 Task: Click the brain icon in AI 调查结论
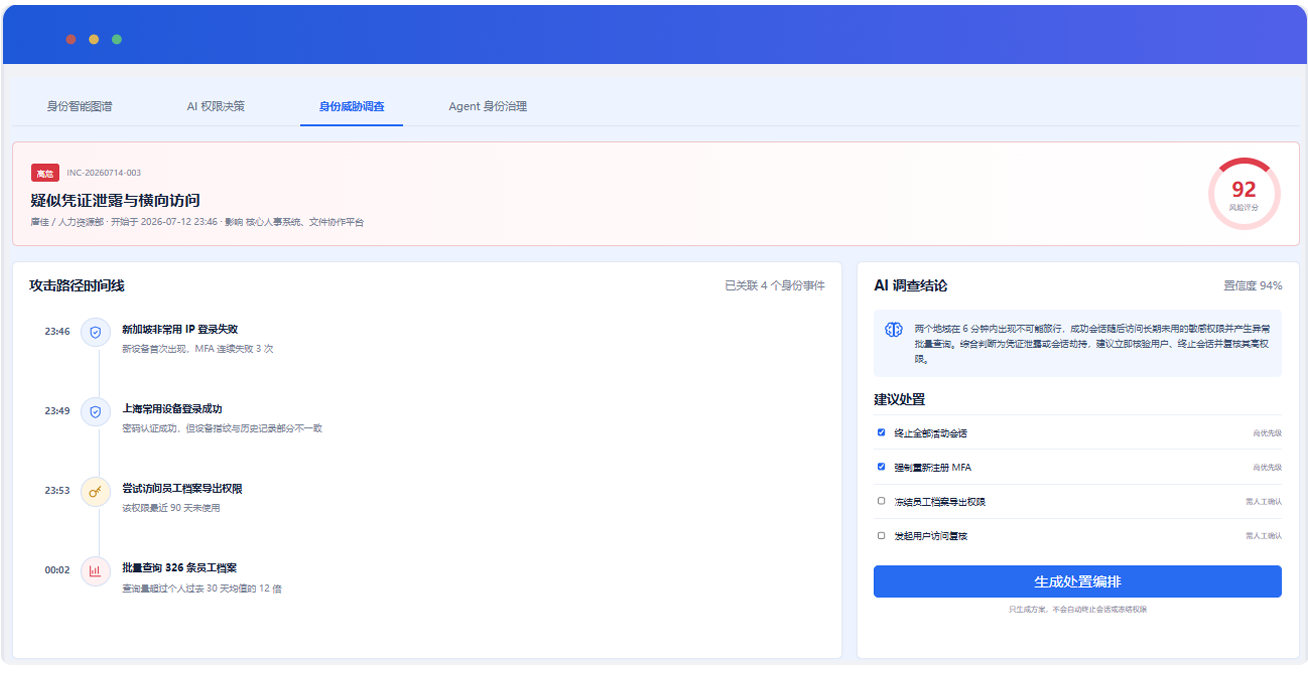click(893, 330)
